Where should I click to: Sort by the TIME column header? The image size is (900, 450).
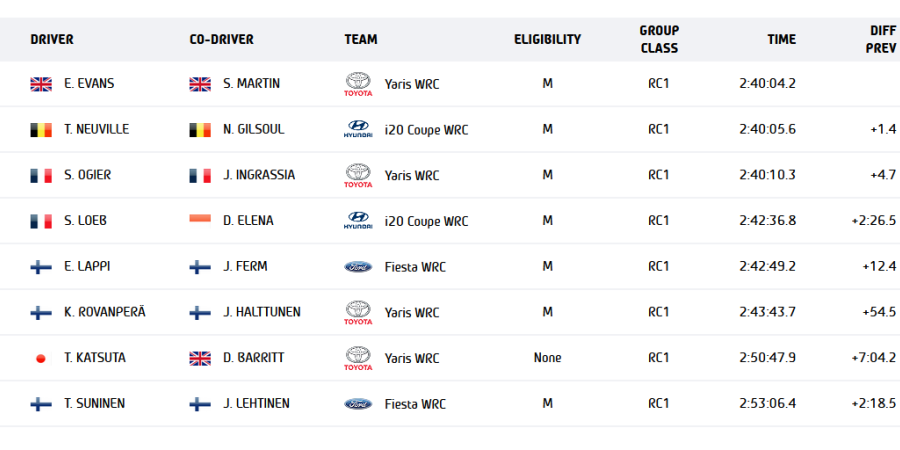[781, 40]
